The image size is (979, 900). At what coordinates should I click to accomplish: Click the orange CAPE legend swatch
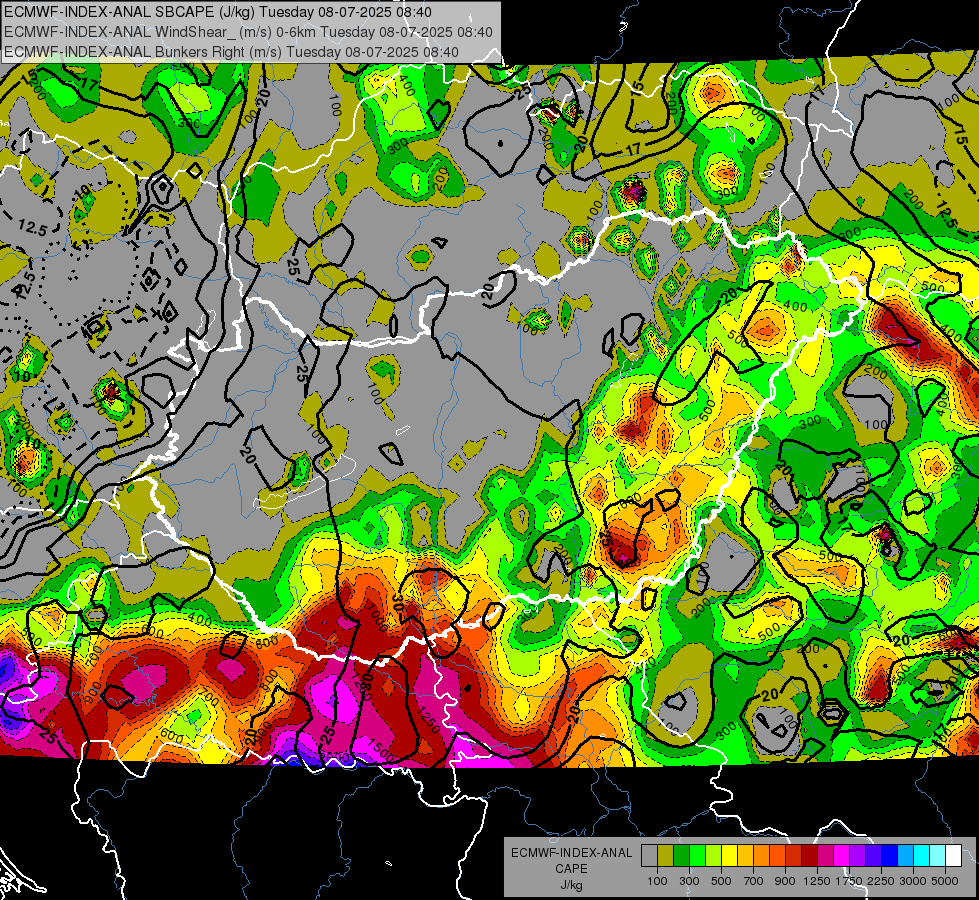[761, 856]
